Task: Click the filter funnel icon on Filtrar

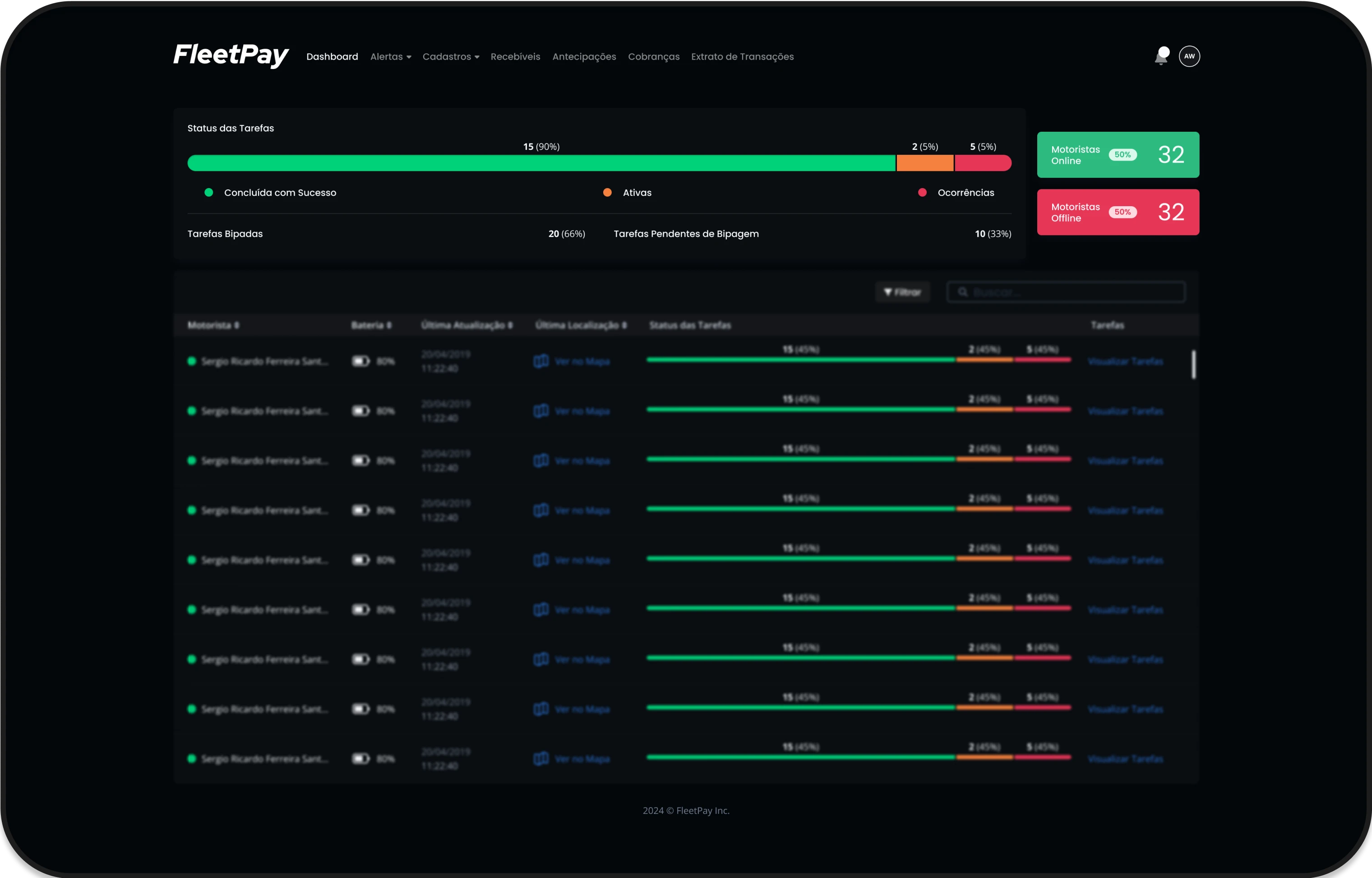Action: pos(888,292)
